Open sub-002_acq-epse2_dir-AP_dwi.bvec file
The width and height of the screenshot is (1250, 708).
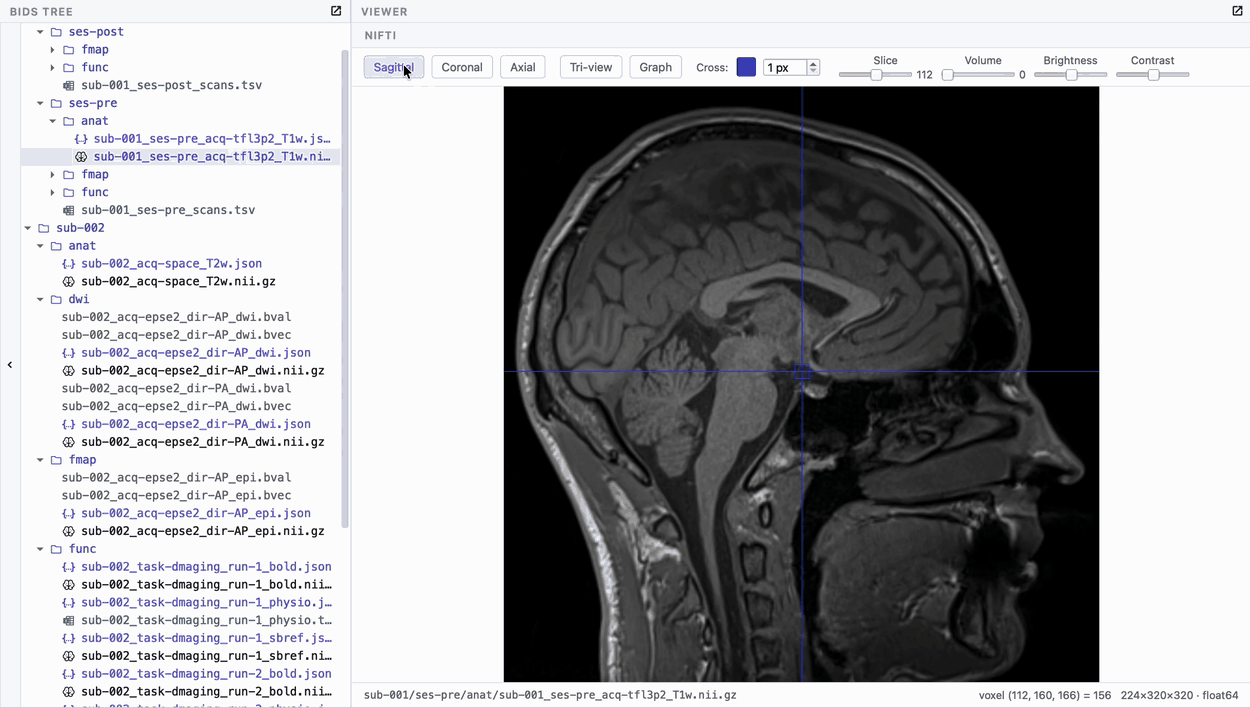176,335
